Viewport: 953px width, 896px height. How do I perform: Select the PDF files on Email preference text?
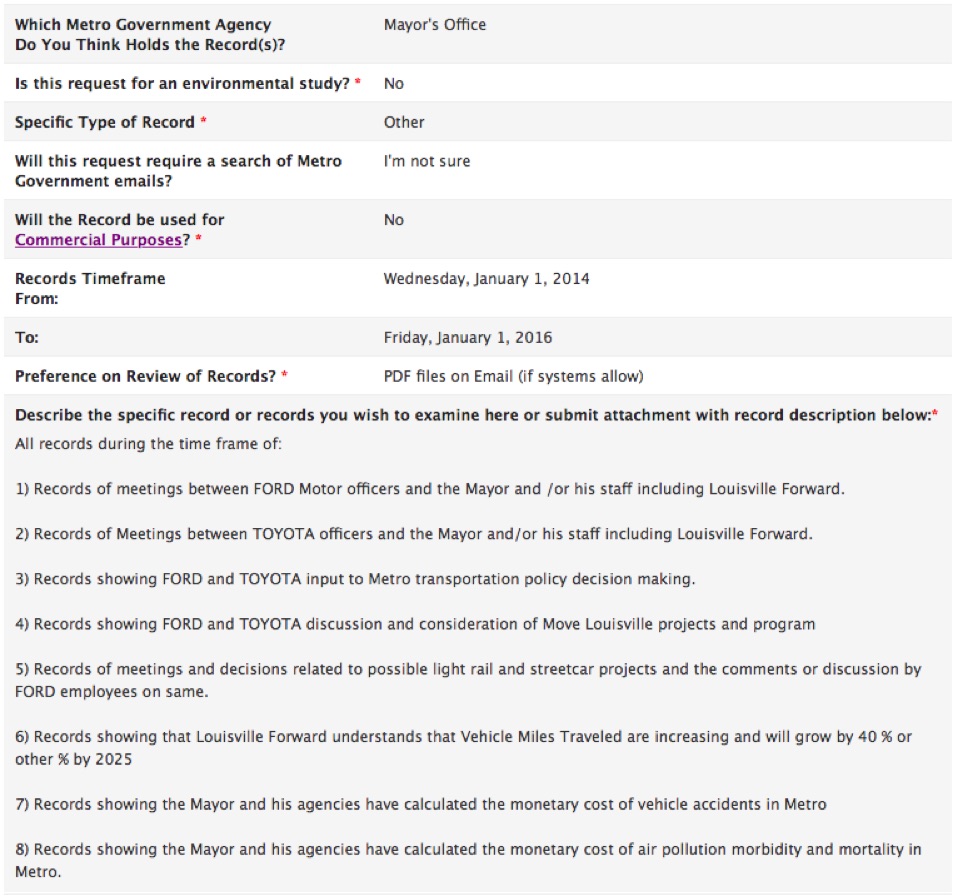pyautogui.click(x=513, y=377)
